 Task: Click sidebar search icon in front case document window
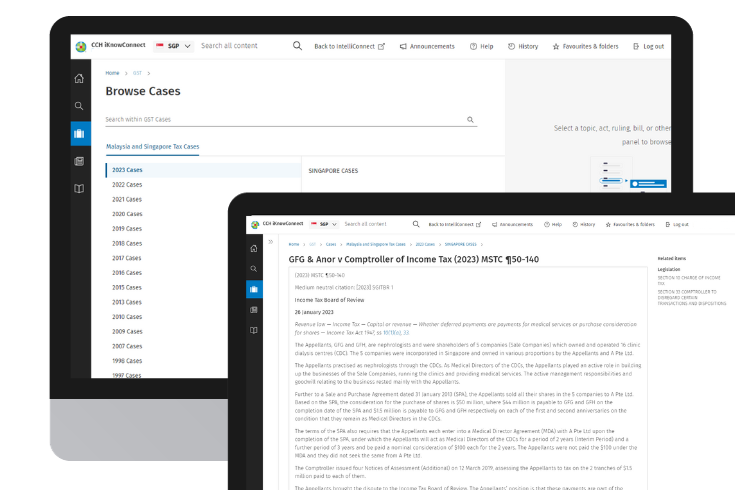coord(254,268)
